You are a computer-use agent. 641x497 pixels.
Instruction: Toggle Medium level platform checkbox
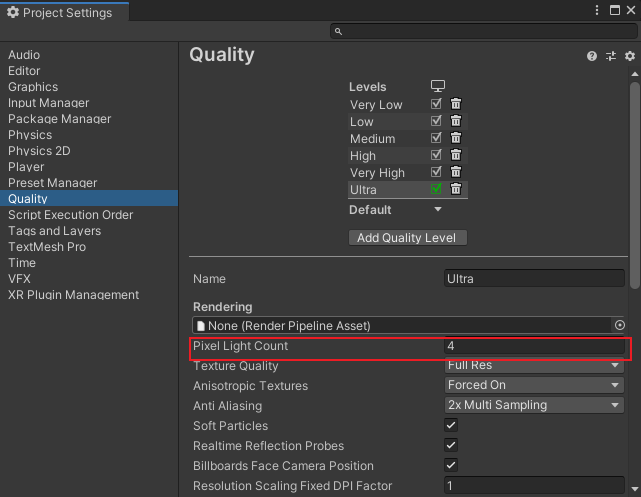click(x=436, y=138)
